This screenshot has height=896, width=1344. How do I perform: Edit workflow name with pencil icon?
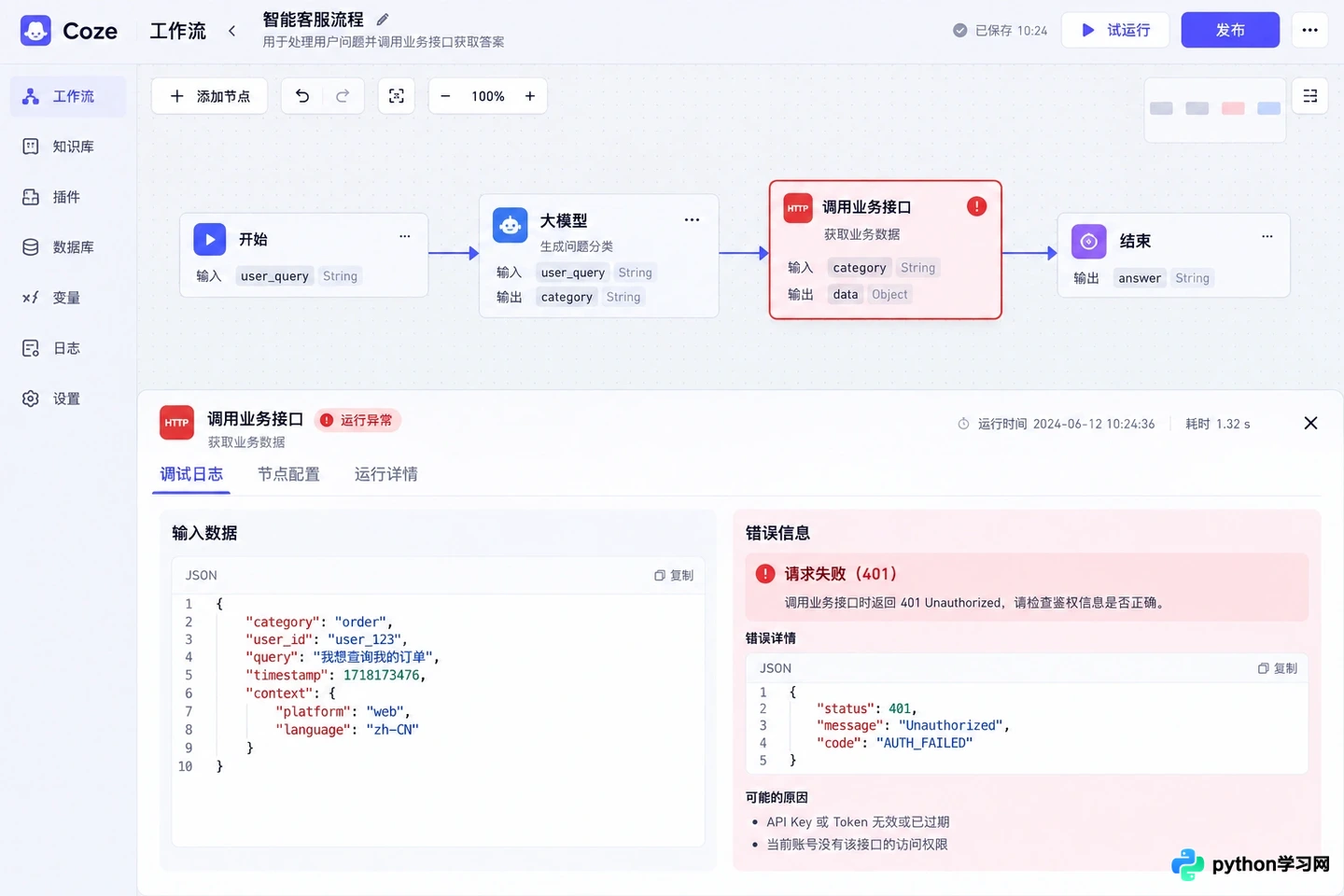tap(383, 19)
